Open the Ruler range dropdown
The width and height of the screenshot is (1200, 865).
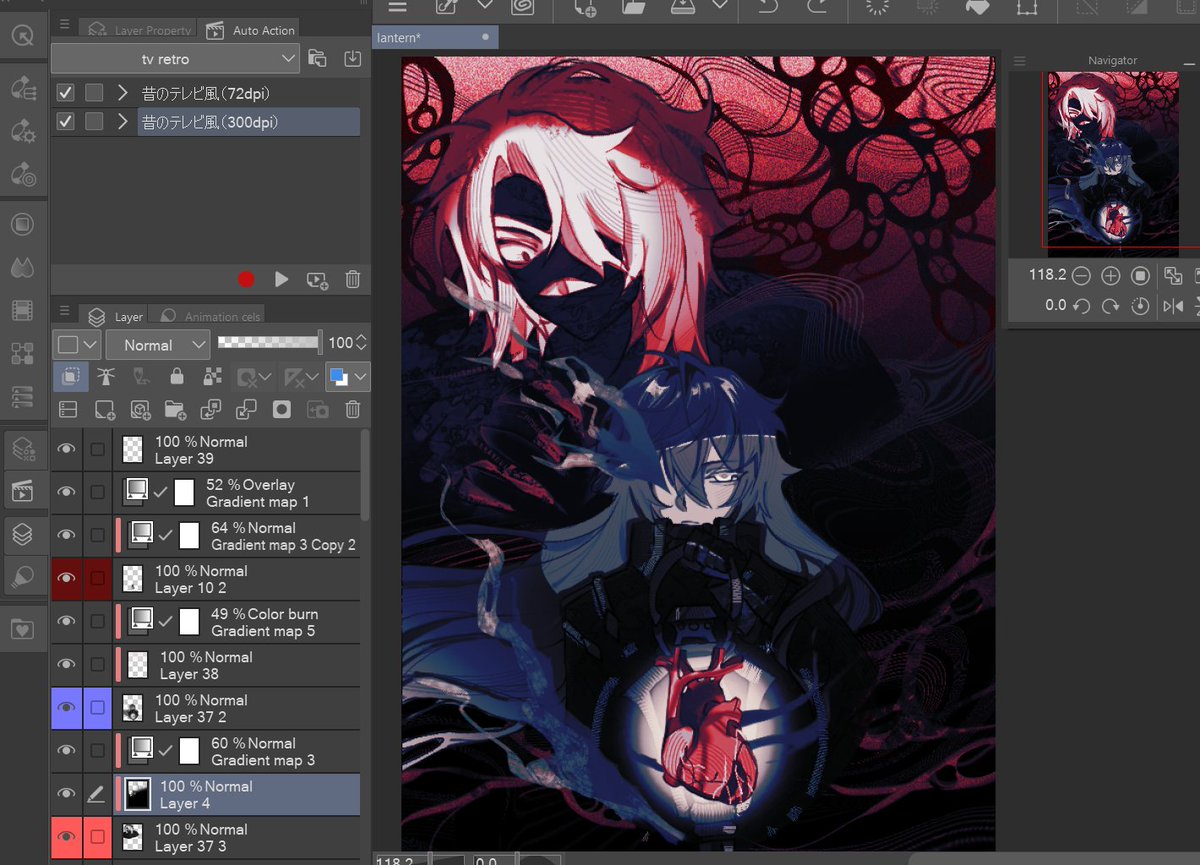click(300, 377)
